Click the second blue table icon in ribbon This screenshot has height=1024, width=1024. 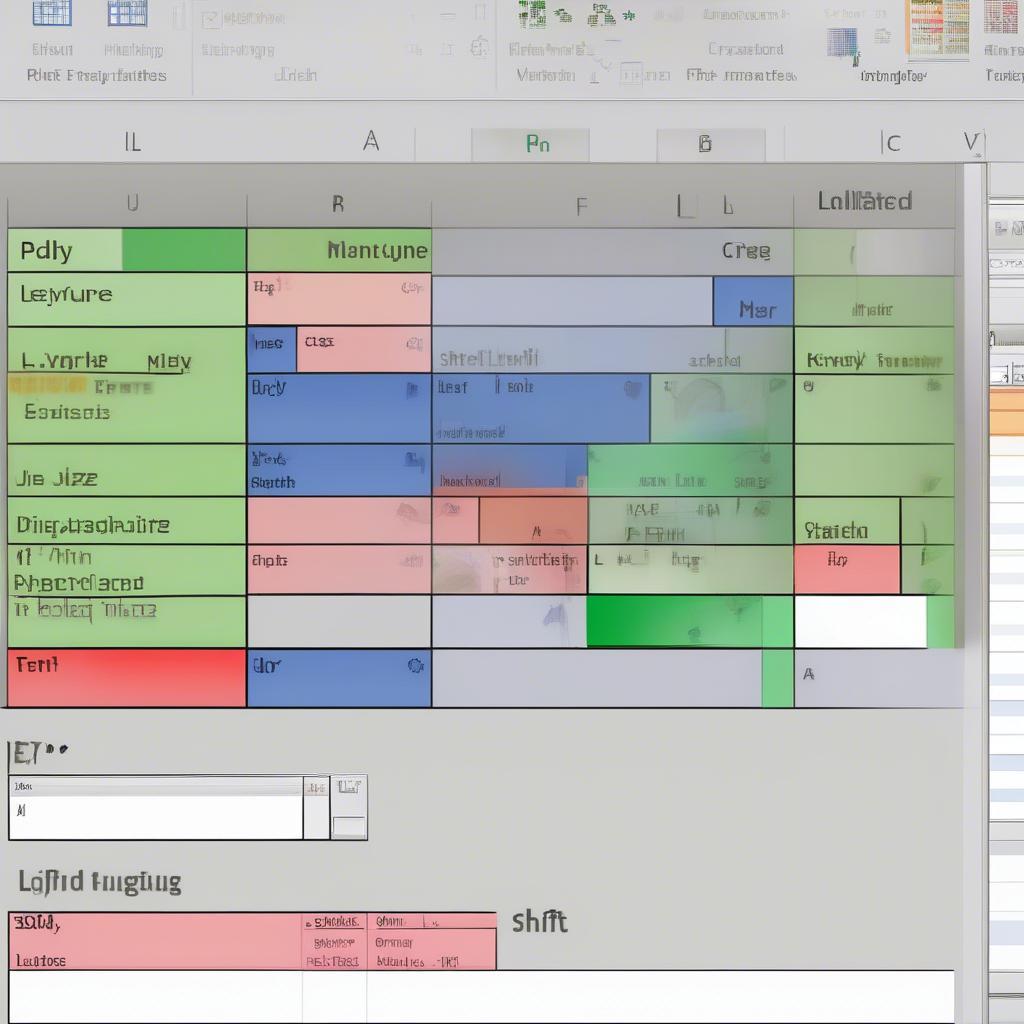tap(127, 13)
